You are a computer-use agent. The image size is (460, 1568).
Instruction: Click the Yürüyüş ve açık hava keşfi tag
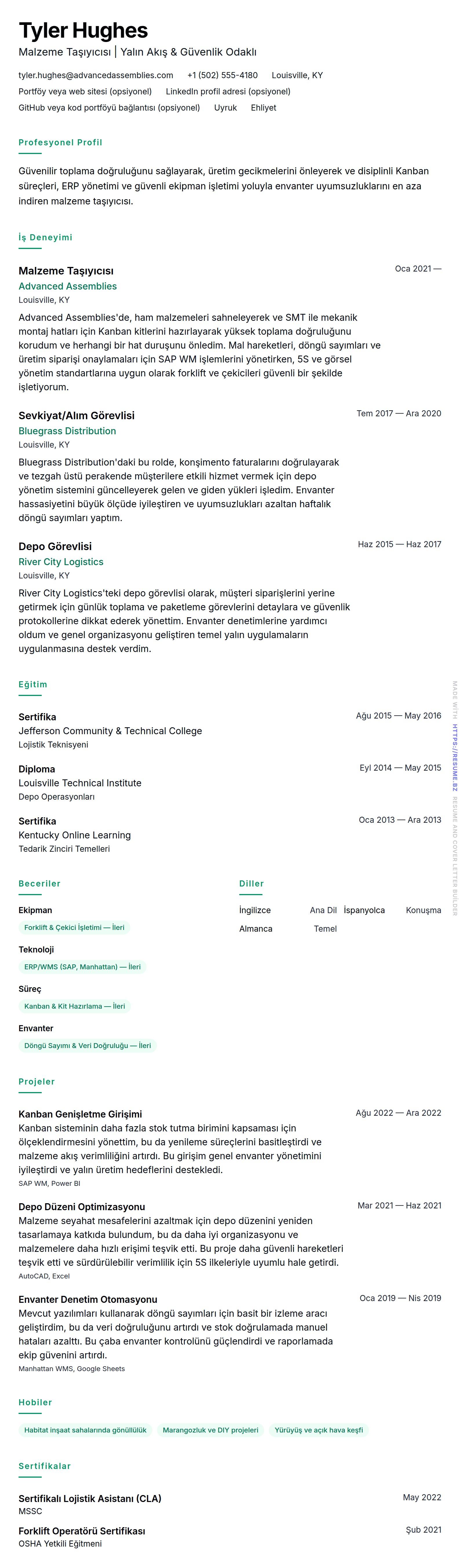[x=319, y=1430]
